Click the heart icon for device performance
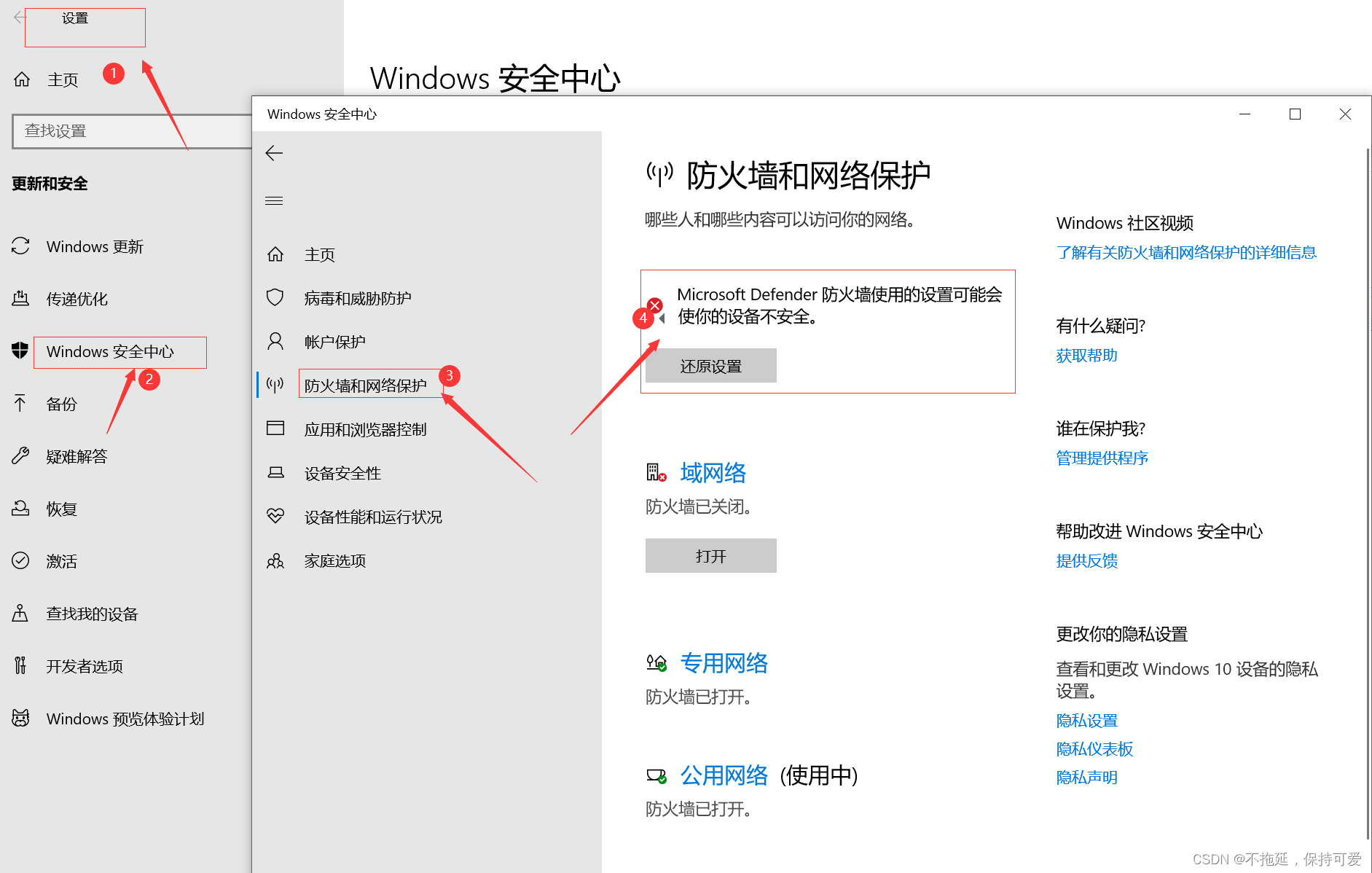Viewport: 1372px width, 873px height. point(275,516)
